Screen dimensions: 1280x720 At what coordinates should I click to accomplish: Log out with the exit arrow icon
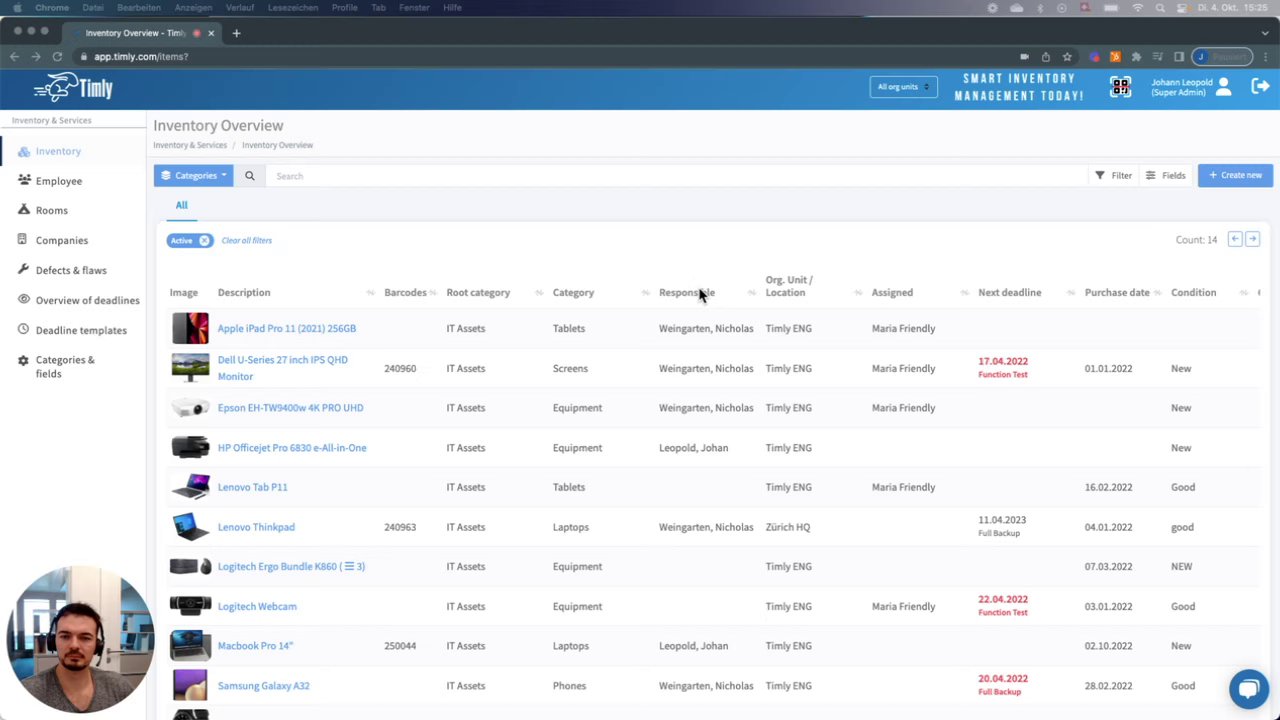[x=1260, y=87]
